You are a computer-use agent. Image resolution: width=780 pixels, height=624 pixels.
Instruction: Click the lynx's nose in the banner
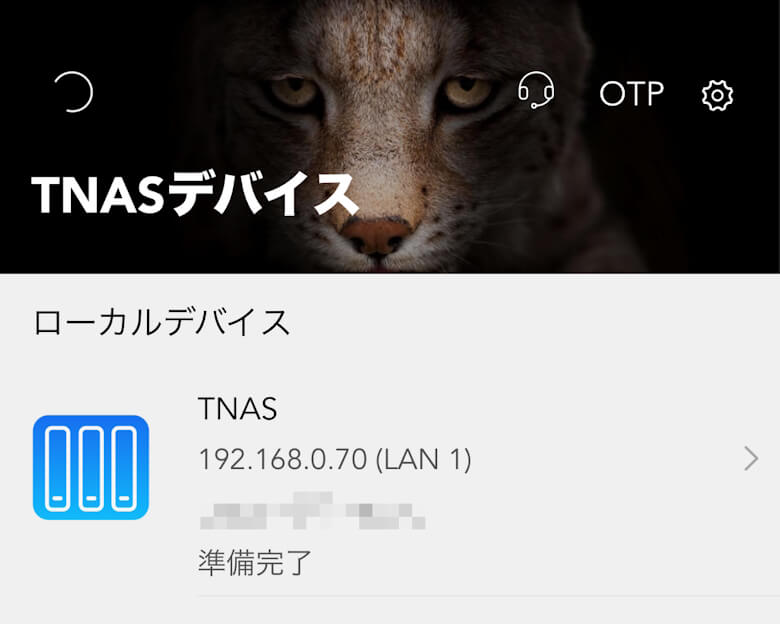(377, 236)
